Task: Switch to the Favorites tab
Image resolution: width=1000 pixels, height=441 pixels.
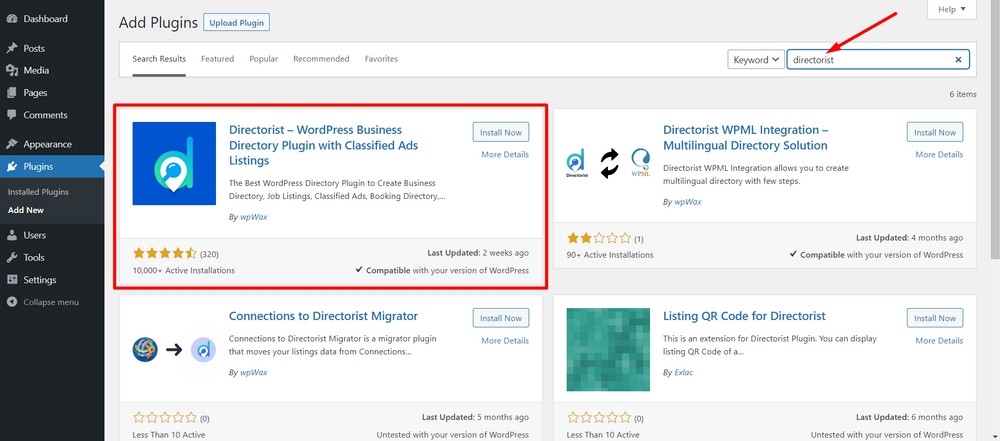Action: [381, 59]
